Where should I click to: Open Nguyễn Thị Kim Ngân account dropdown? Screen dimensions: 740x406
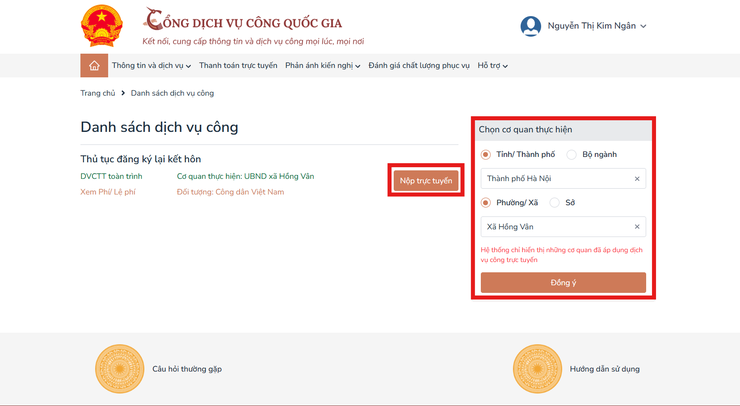tap(597, 26)
